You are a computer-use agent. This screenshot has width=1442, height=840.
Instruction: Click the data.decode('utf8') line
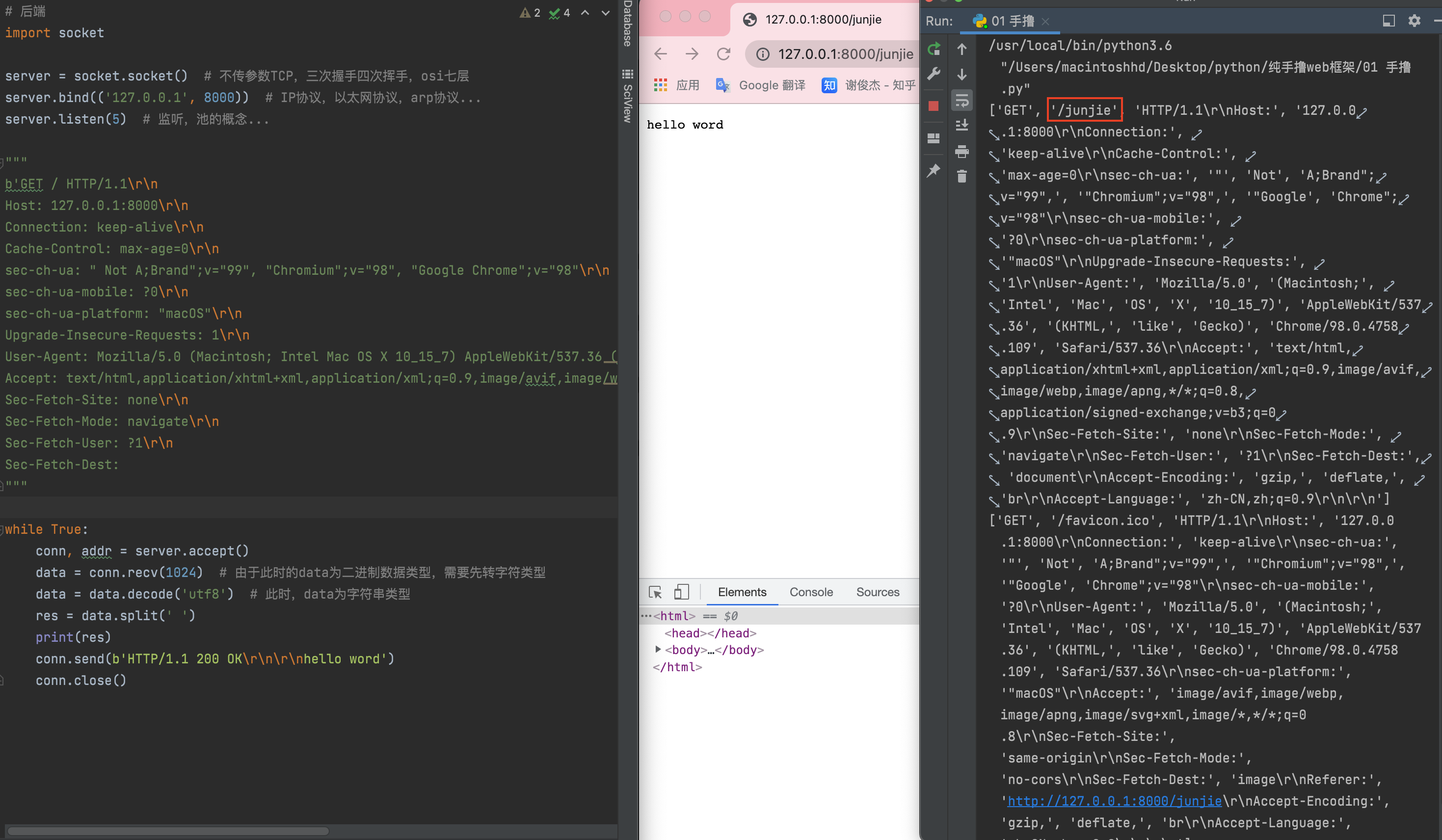coord(134,594)
